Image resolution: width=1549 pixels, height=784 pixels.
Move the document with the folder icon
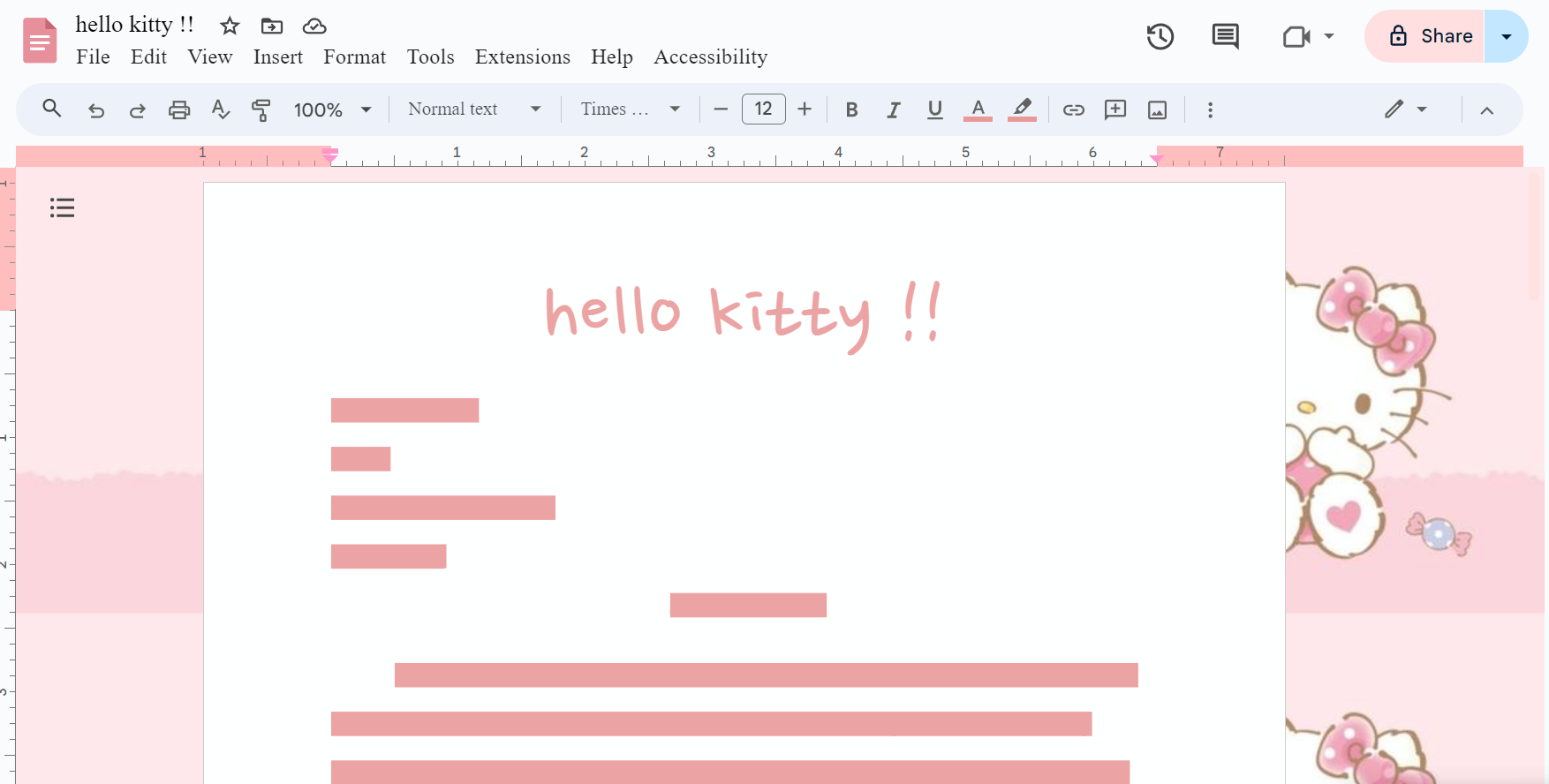[272, 26]
